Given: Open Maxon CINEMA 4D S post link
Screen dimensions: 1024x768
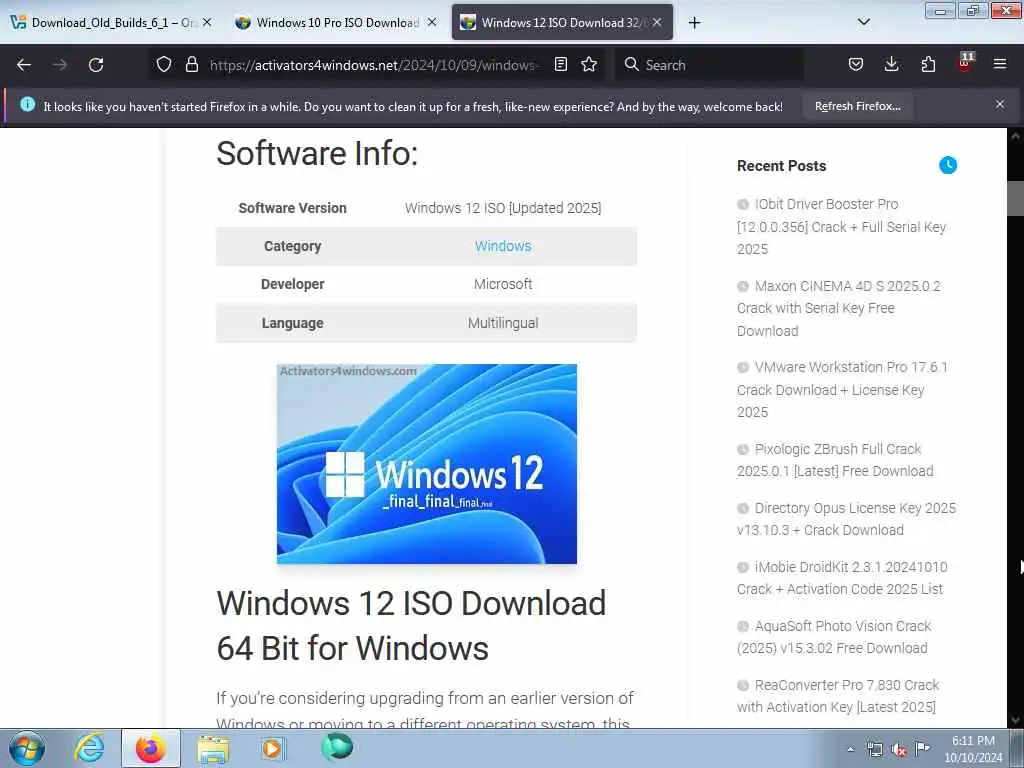Looking at the screenshot, I should [839, 308].
